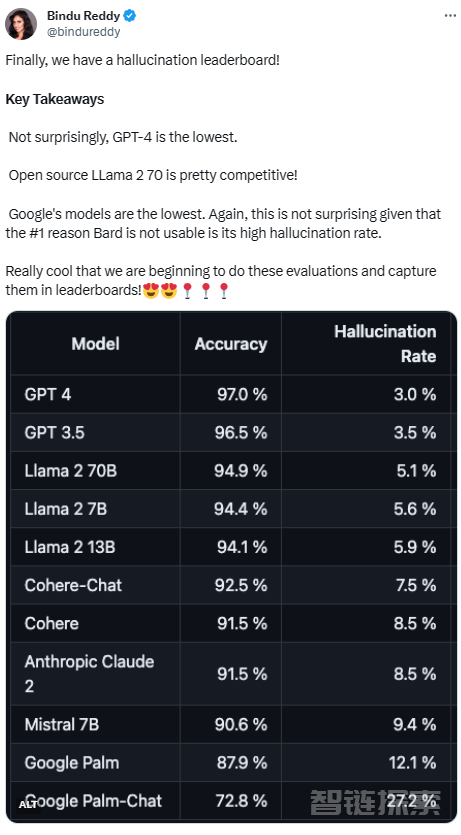Click the last red pushpin emoji
This screenshot has height=835, width=461.
coord(224,290)
